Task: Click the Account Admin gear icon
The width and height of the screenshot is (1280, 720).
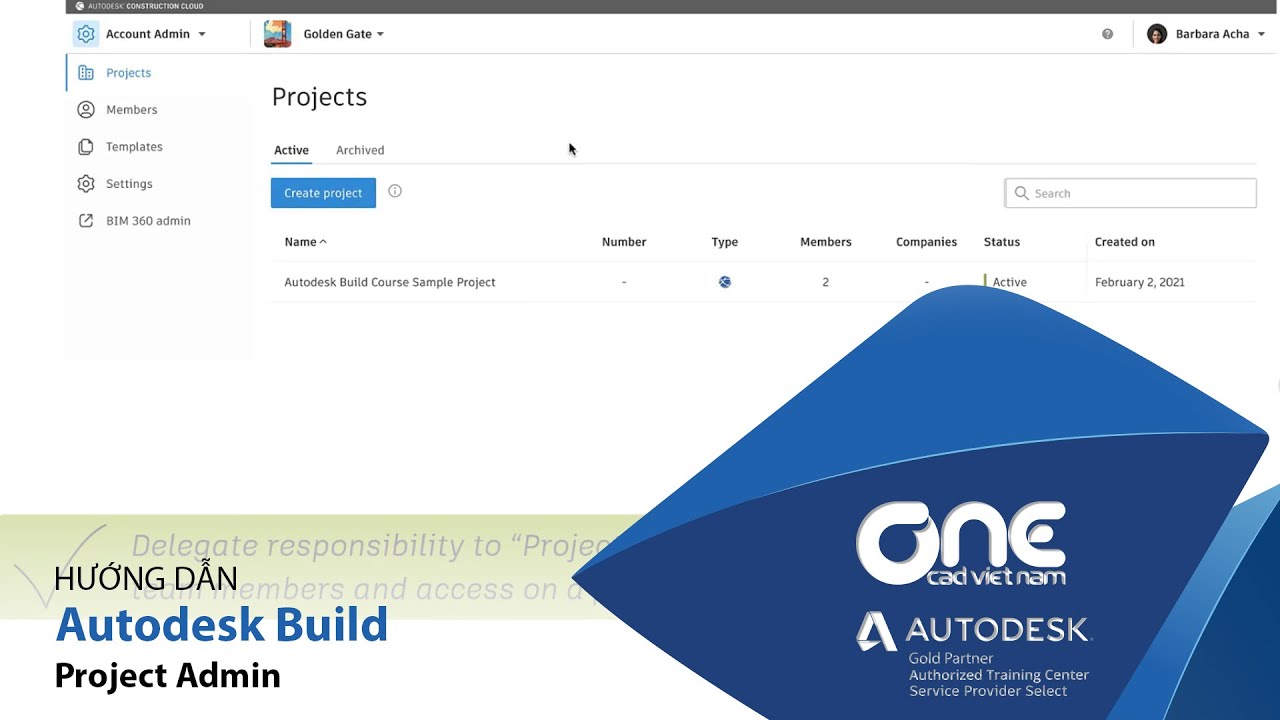Action: 86,34
